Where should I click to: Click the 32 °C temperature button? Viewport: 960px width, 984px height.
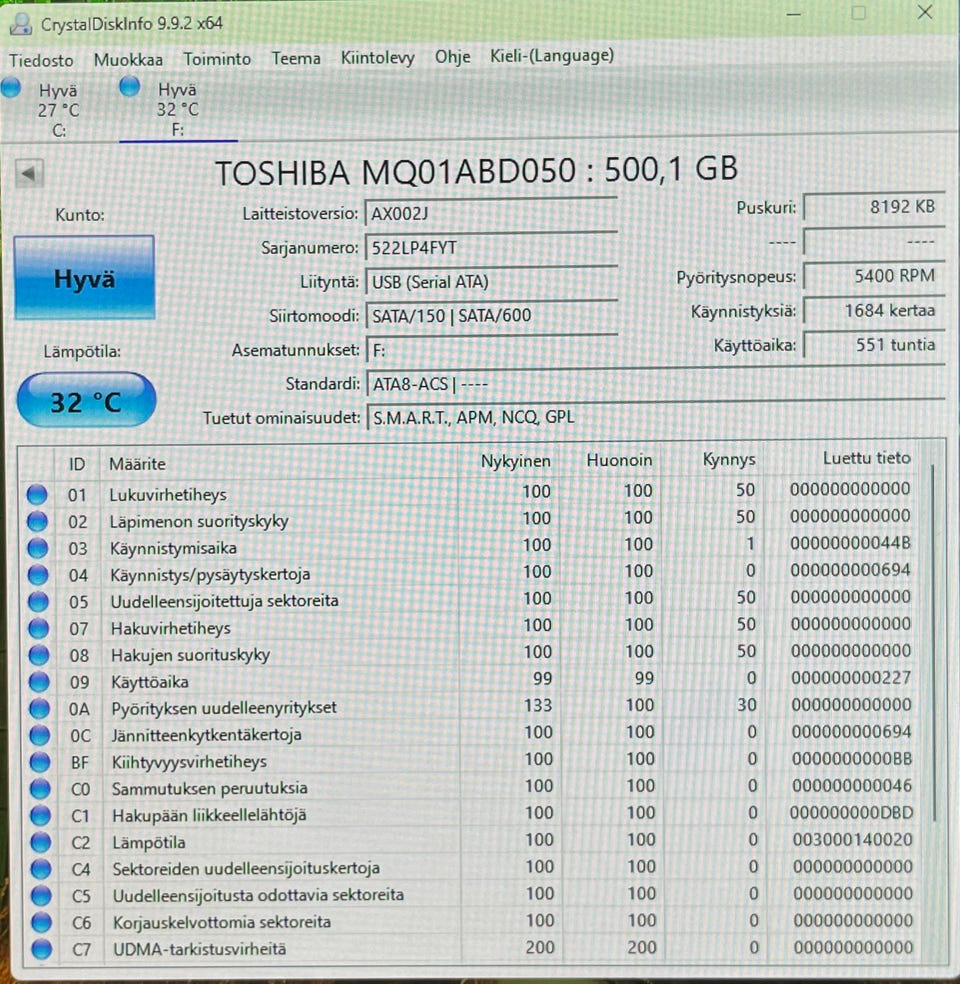pyautogui.click(x=86, y=401)
